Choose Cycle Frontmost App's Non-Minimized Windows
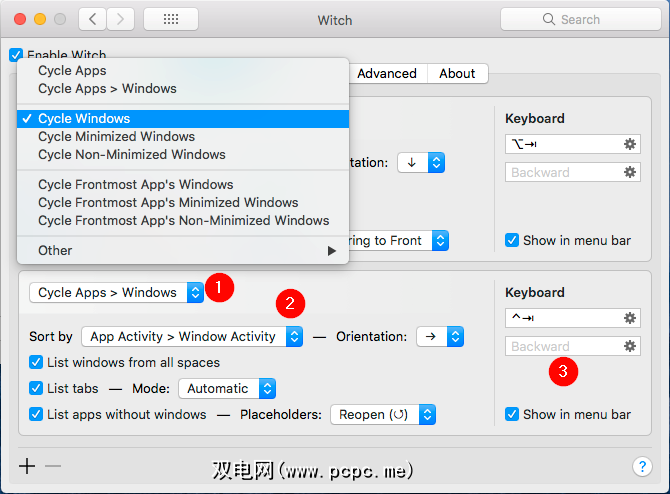 tap(183, 220)
